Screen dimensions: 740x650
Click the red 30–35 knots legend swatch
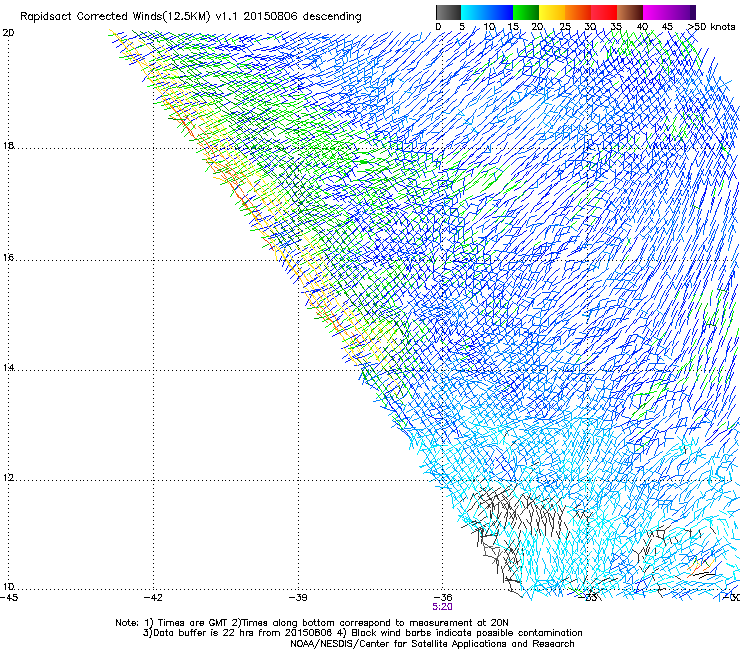(604, 12)
